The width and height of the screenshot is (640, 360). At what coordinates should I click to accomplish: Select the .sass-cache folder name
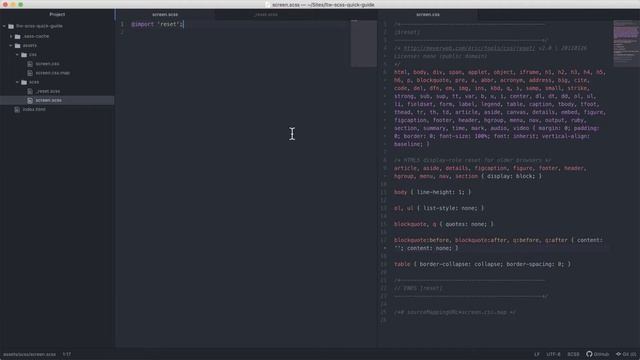(36, 36)
